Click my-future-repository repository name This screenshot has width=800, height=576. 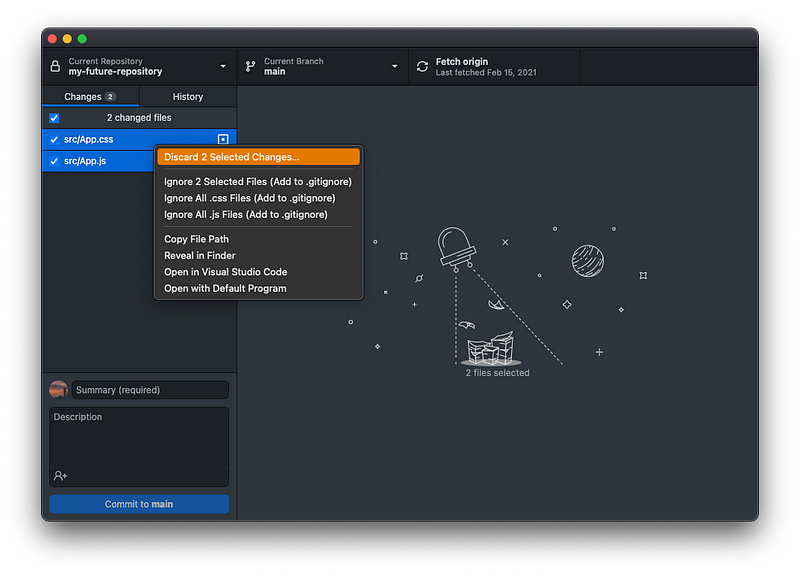point(115,71)
